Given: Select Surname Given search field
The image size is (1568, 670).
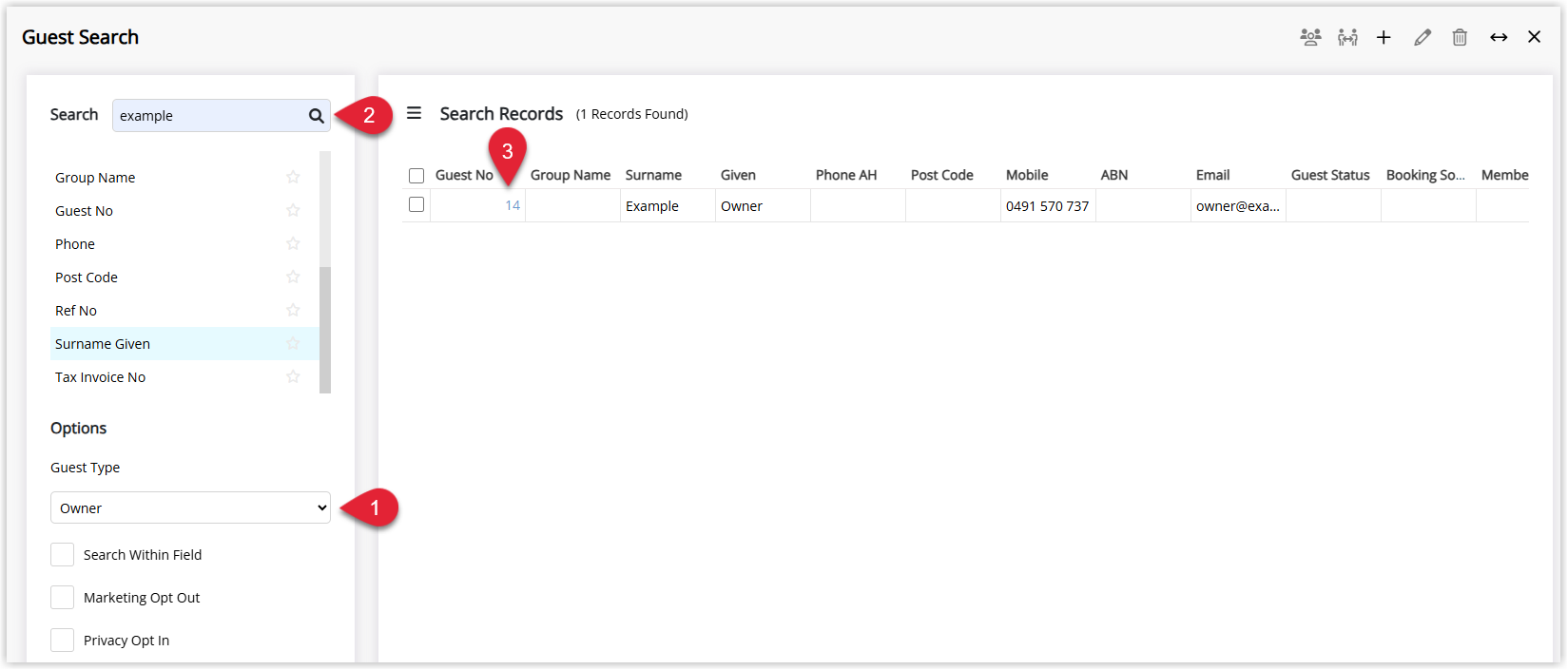Looking at the screenshot, I should (x=184, y=344).
